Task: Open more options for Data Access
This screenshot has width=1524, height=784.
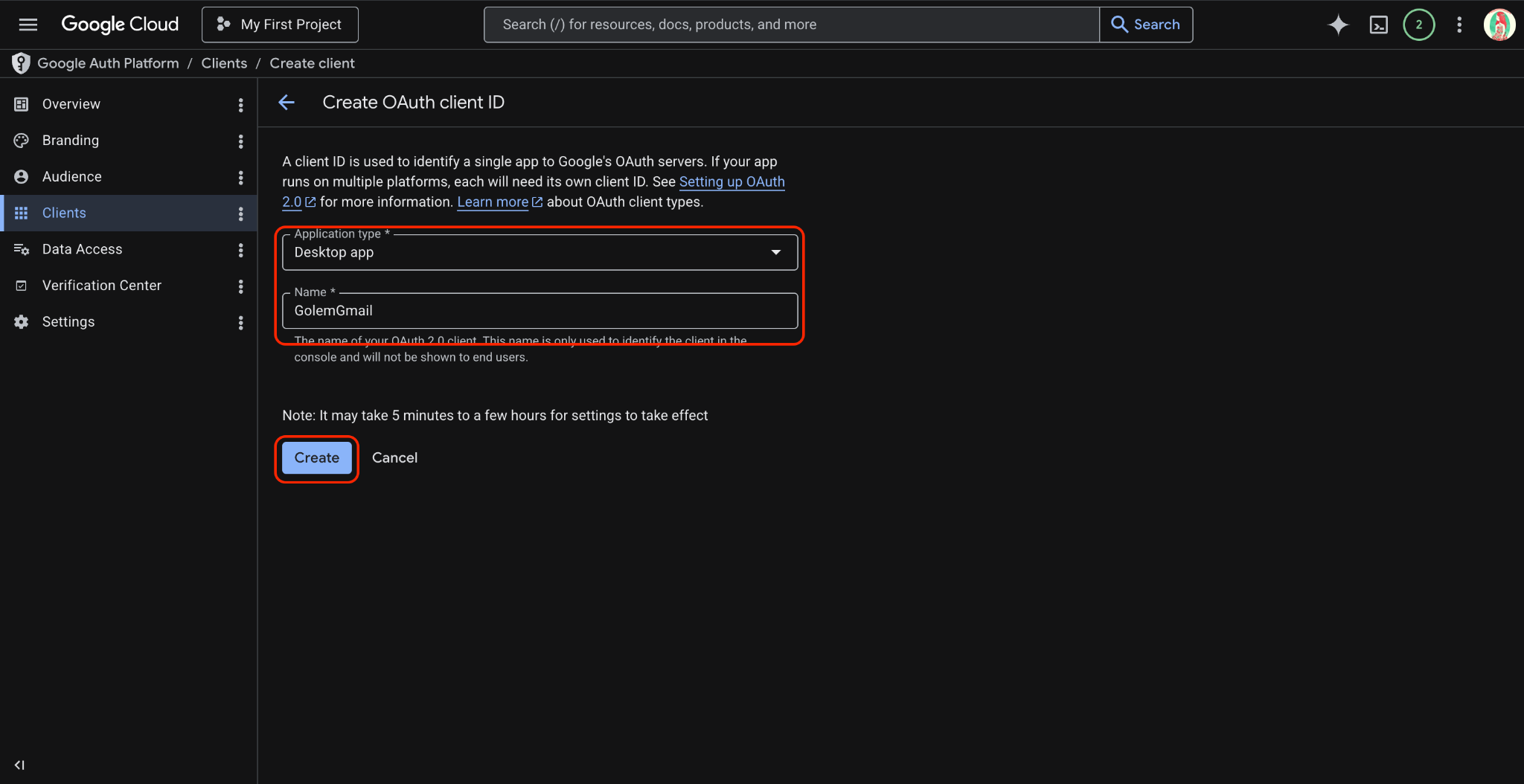Action: click(240, 250)
